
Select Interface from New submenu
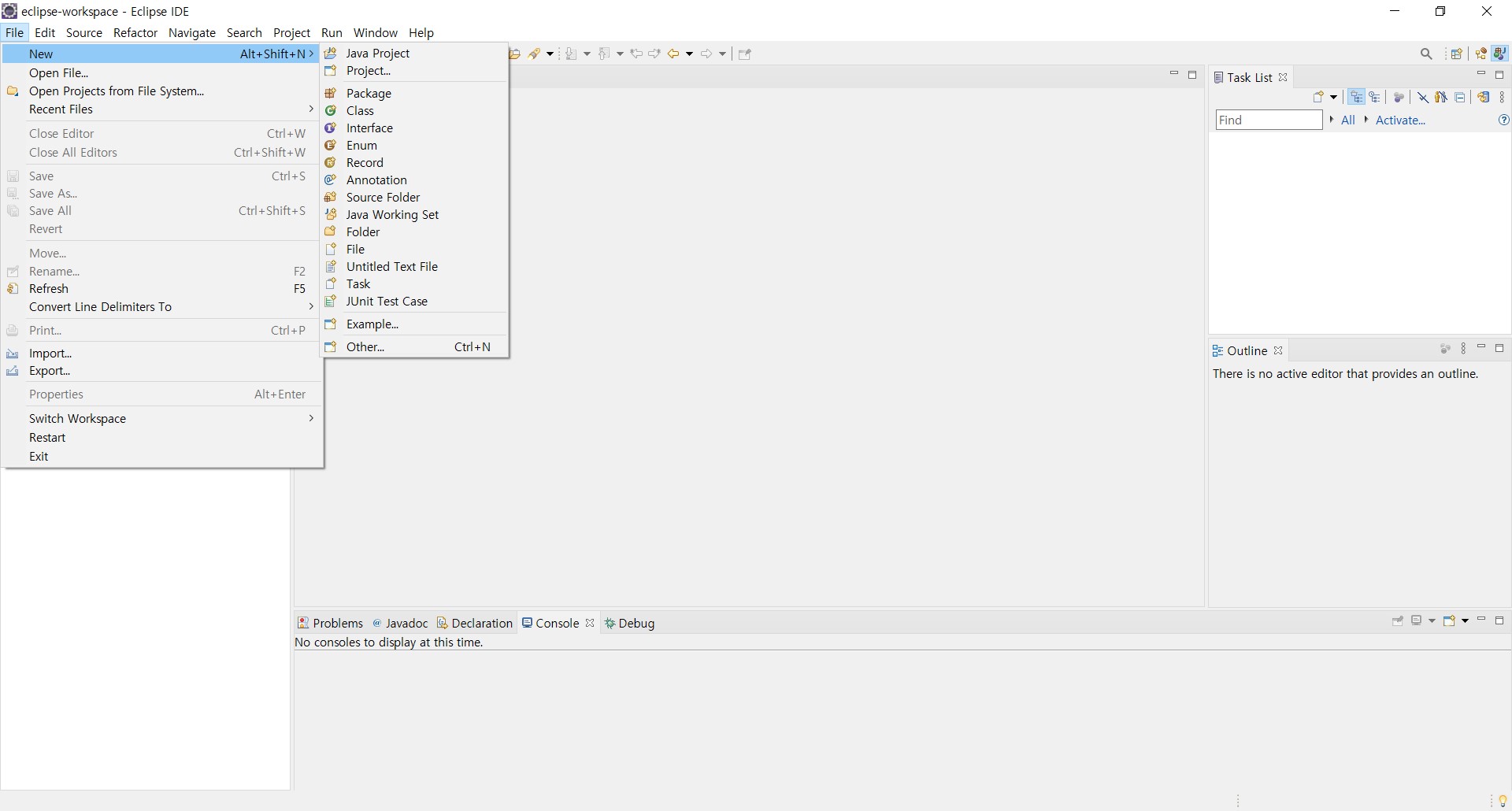(414, 128)
